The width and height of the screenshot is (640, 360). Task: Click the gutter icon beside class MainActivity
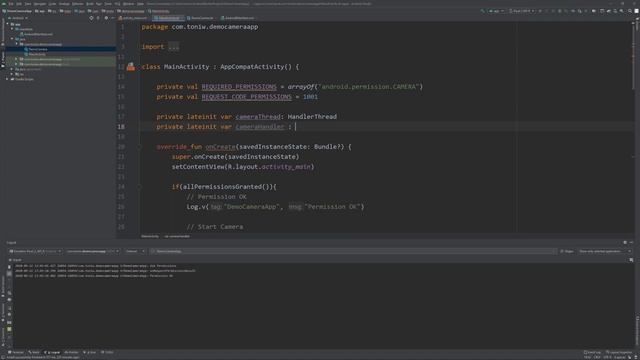[x=131, y=67]
